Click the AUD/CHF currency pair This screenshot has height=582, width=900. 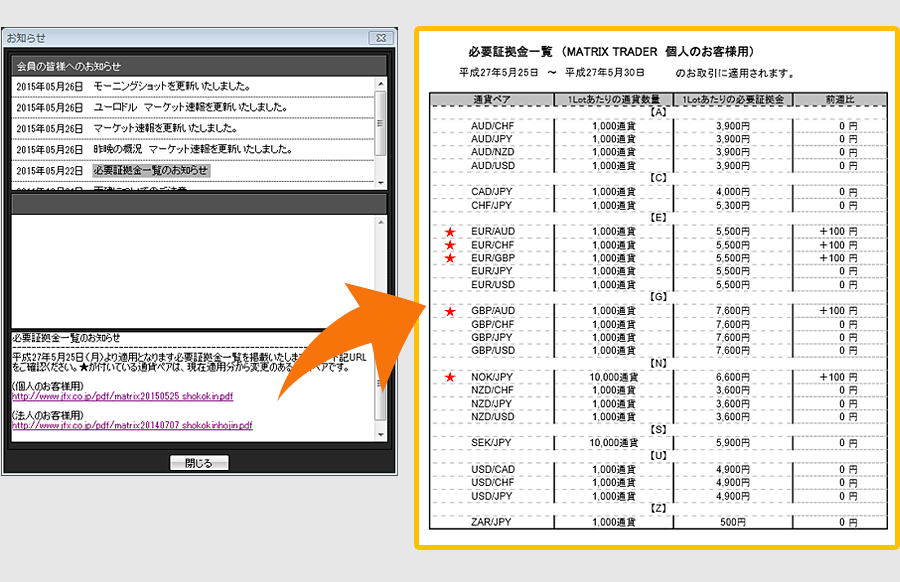(492, 126)
